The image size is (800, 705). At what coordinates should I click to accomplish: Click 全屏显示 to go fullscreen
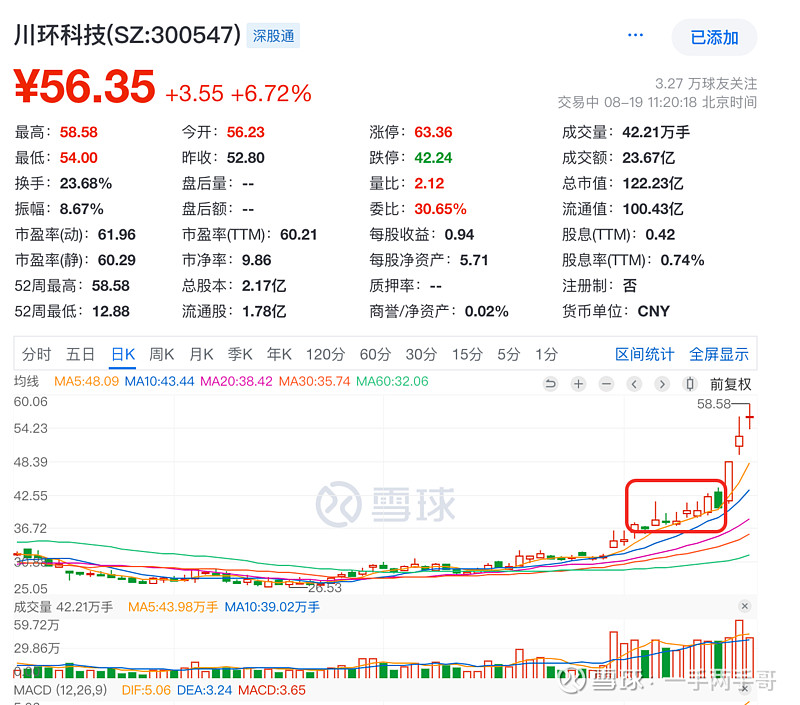pyautogui.click(x=718, y=354)
